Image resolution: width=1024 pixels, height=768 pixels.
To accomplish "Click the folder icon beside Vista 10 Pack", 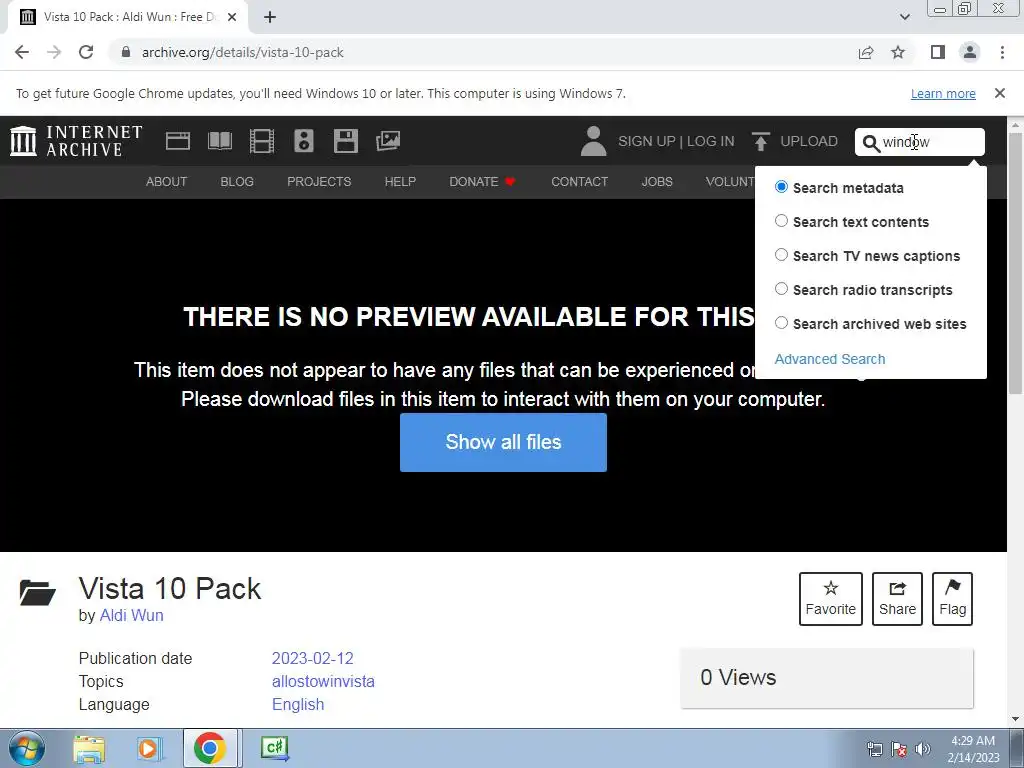I will click(37, 592).
